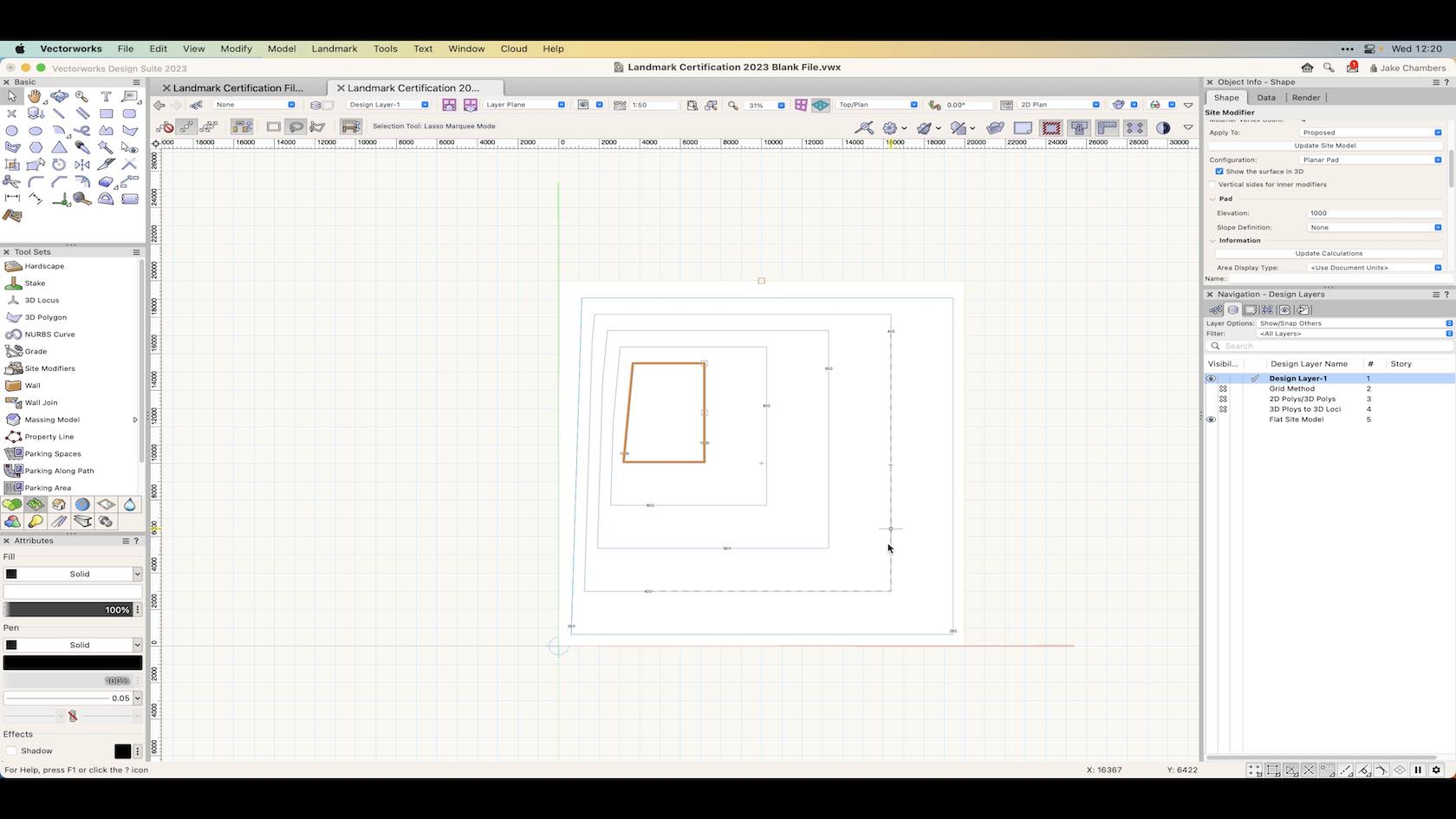Select the Wall Join tool
The width and height of the screenshot is (1456, 819).
41,402
